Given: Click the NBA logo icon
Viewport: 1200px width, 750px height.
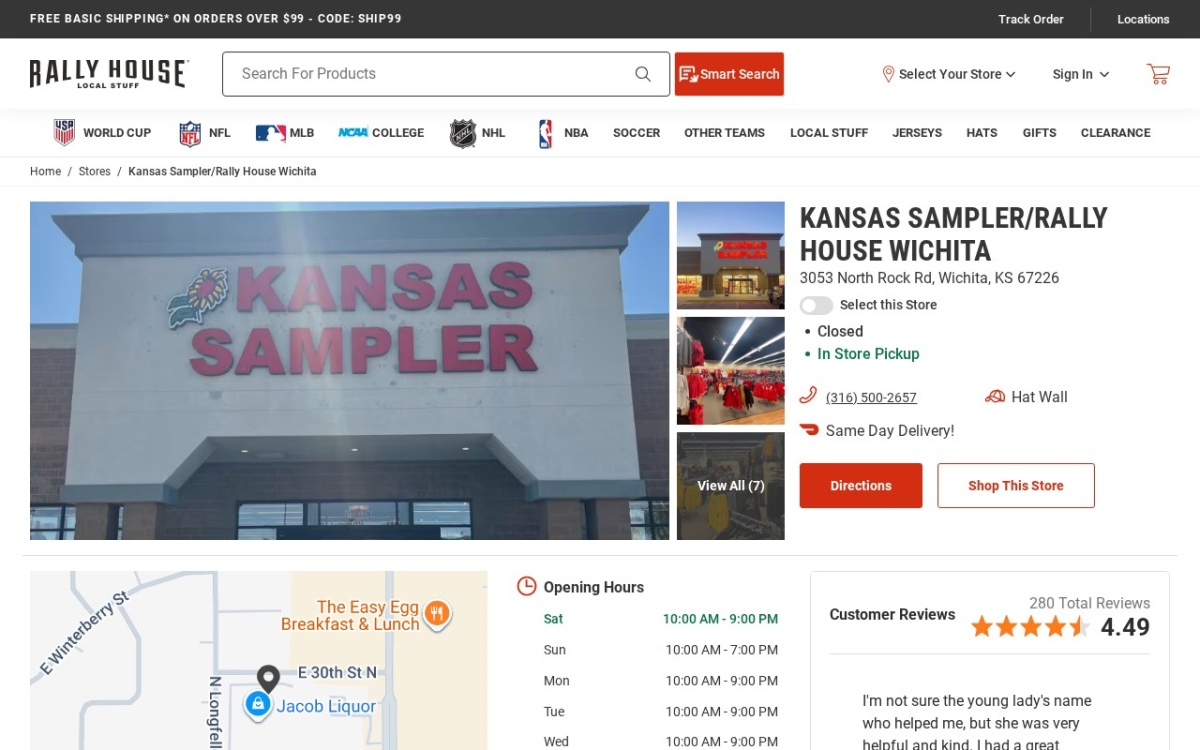Looking at the screenshot, I should 545,133.
